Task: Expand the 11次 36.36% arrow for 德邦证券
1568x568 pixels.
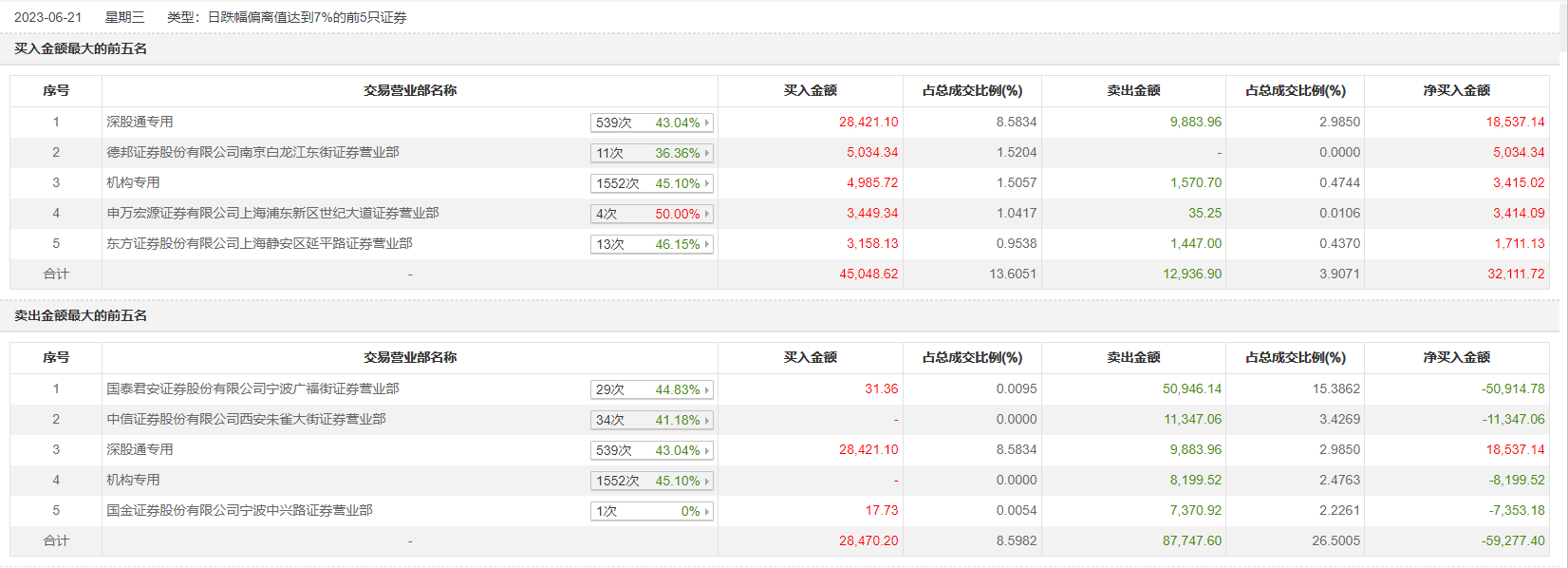Action: pyautogui.click(x=707, y=153)
